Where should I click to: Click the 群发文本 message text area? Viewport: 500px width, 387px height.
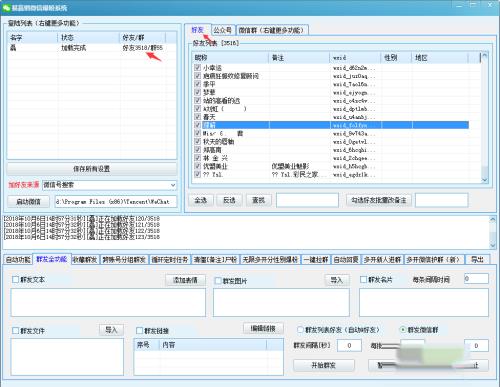pos(108,302)
